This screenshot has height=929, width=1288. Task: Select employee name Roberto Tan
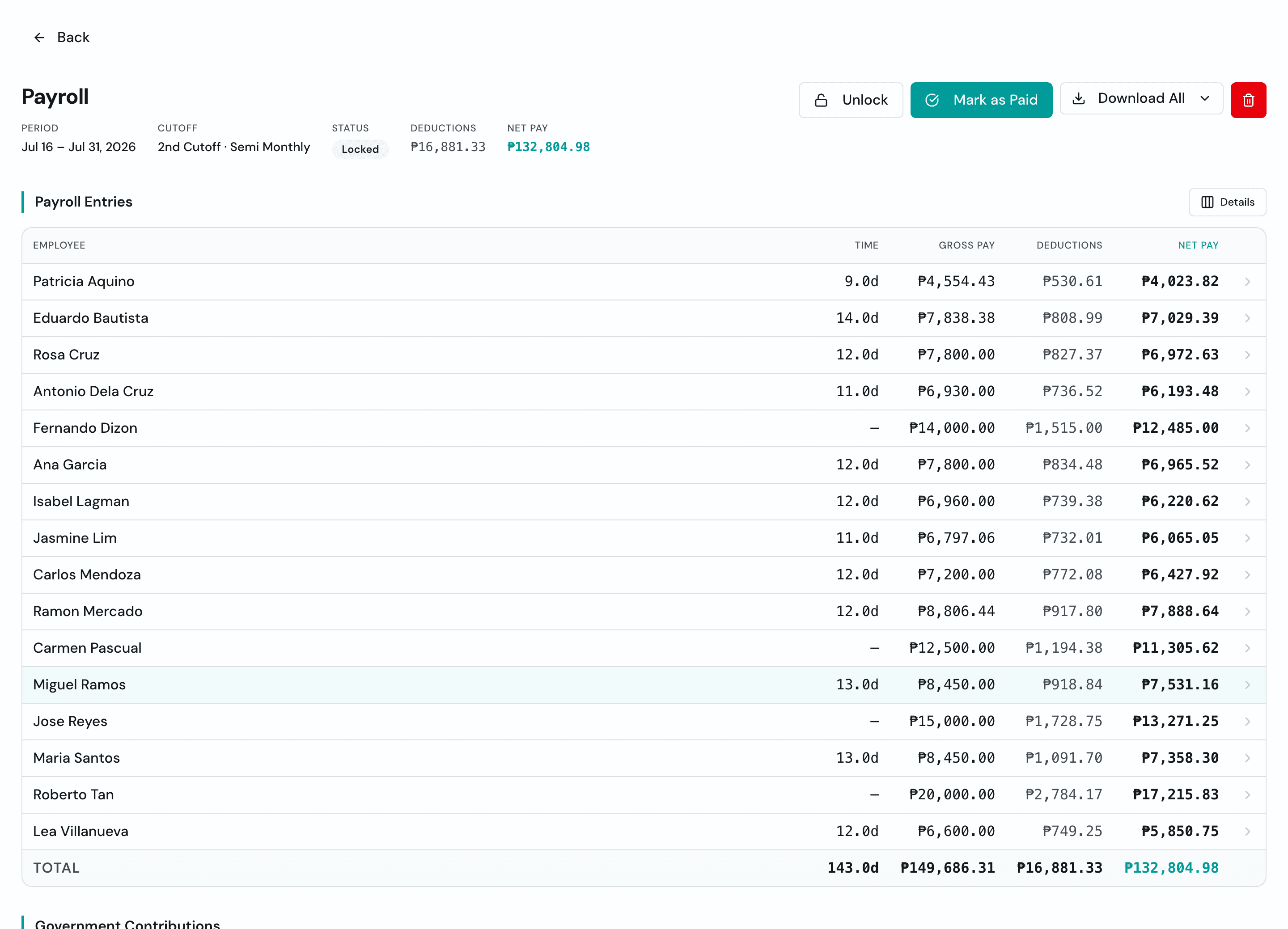point(73,794)
